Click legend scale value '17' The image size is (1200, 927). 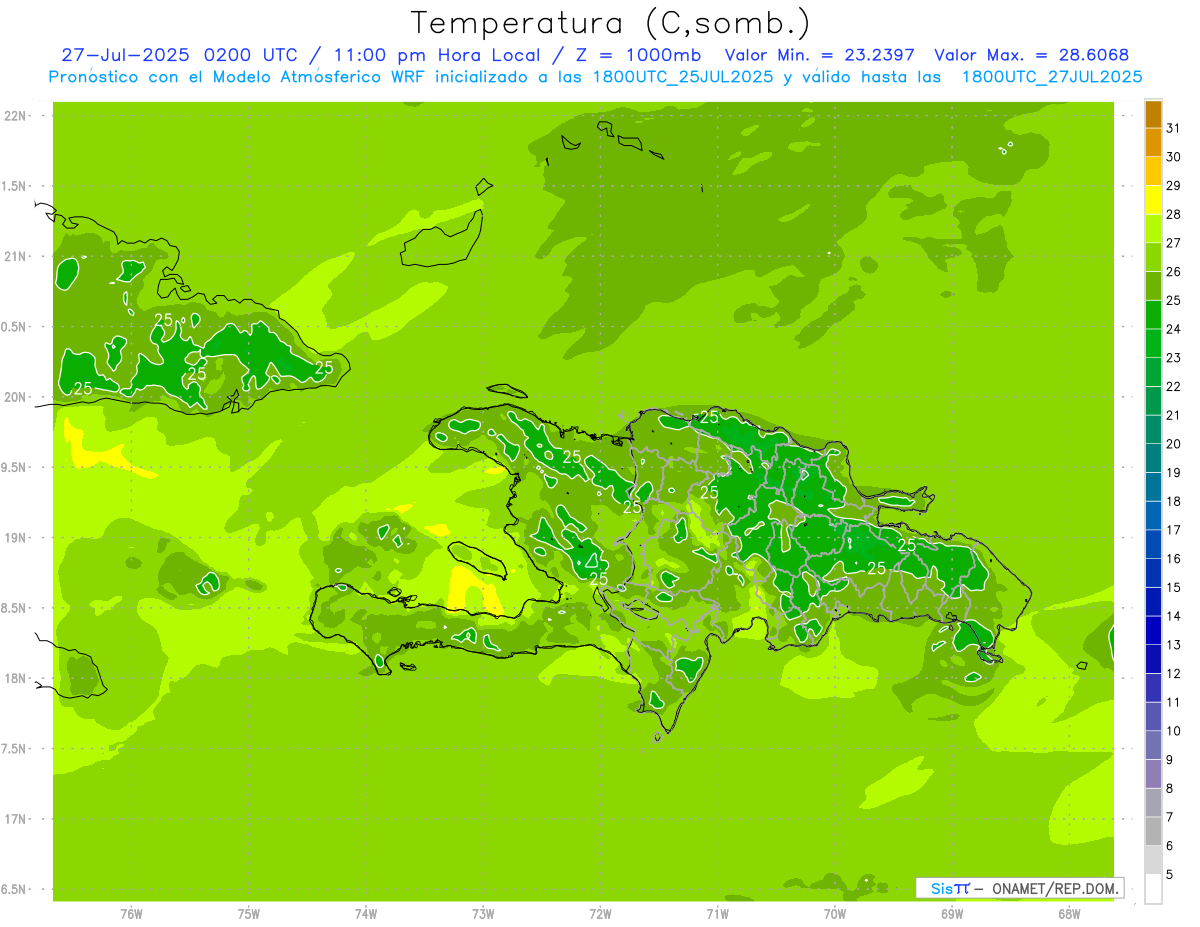pos(1173,530)
